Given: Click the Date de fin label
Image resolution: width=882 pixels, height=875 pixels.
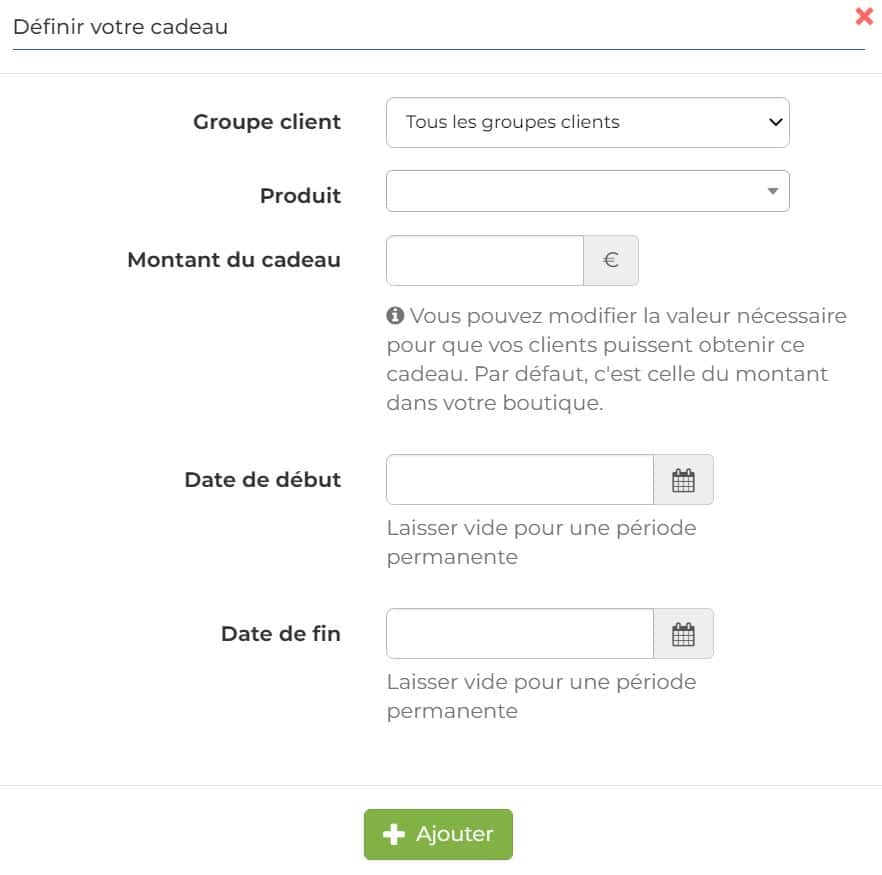Looking at the screenshot, I should coord(281,634).
